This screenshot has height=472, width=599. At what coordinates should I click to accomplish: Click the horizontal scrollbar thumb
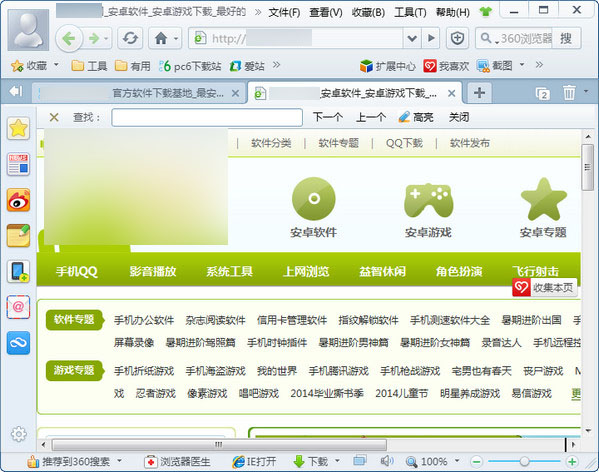(x=219, y=445)
